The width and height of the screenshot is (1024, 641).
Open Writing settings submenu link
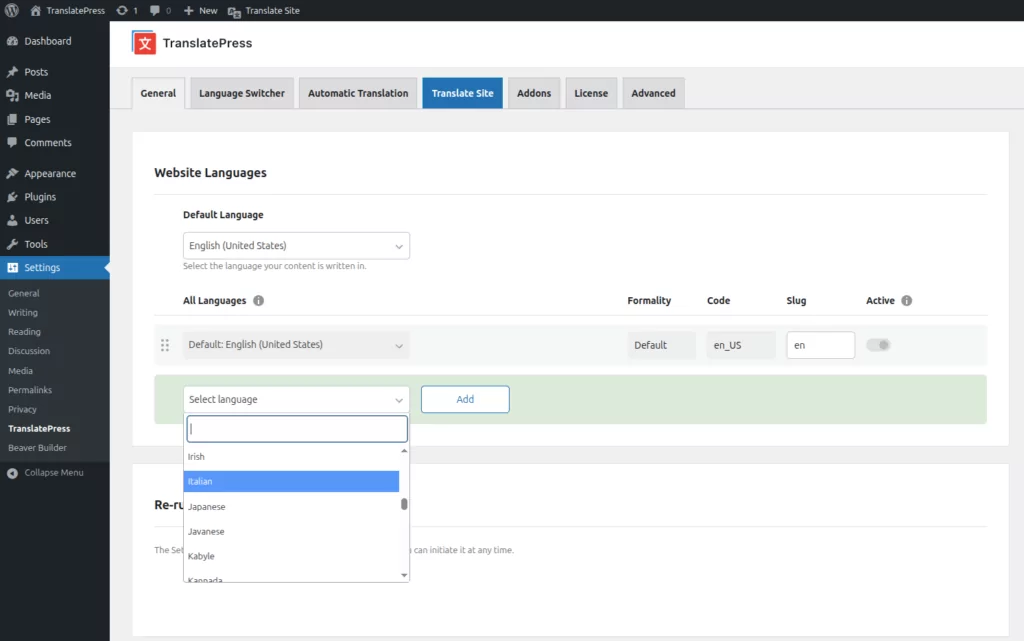[23, 313]
